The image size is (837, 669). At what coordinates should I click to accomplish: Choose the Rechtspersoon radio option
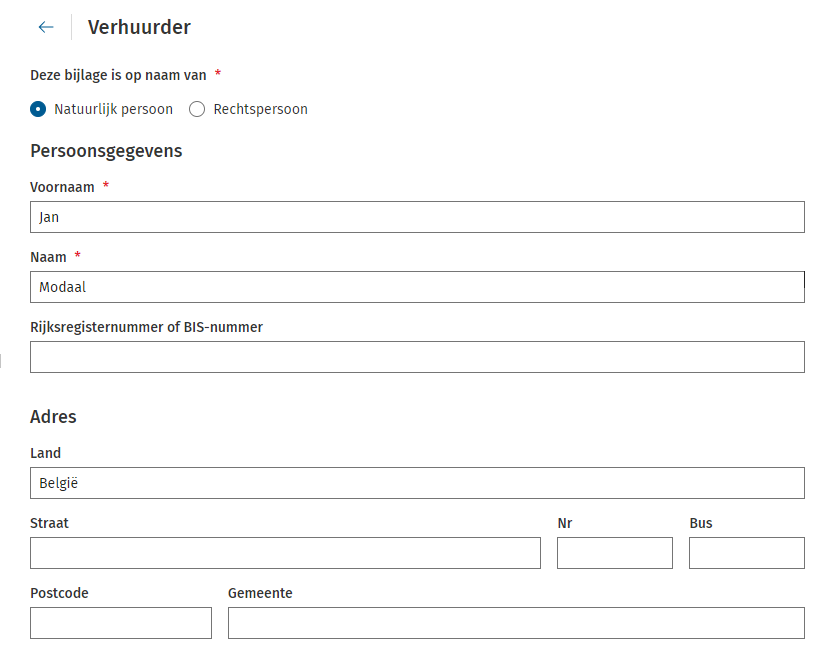[197, 109]
